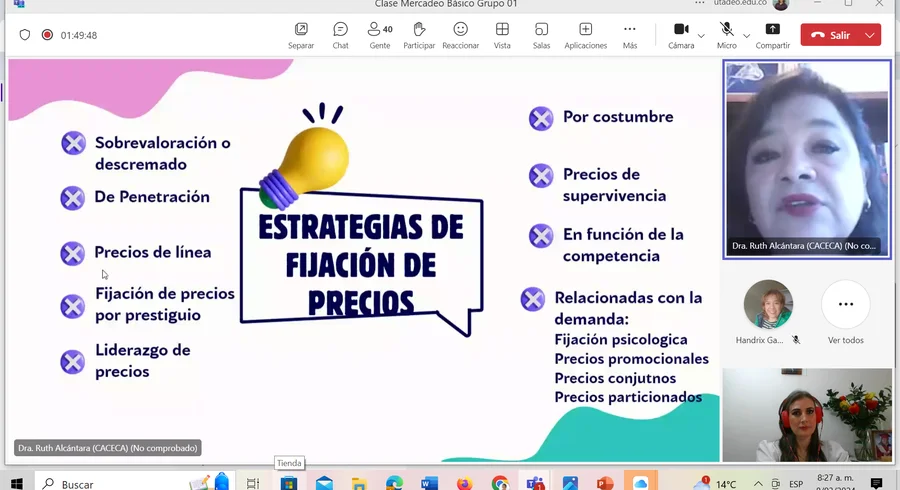Click 'Fijación psicologica' slide text
The height and width of the screenshot is (490, 900).
tap(620, 340)
